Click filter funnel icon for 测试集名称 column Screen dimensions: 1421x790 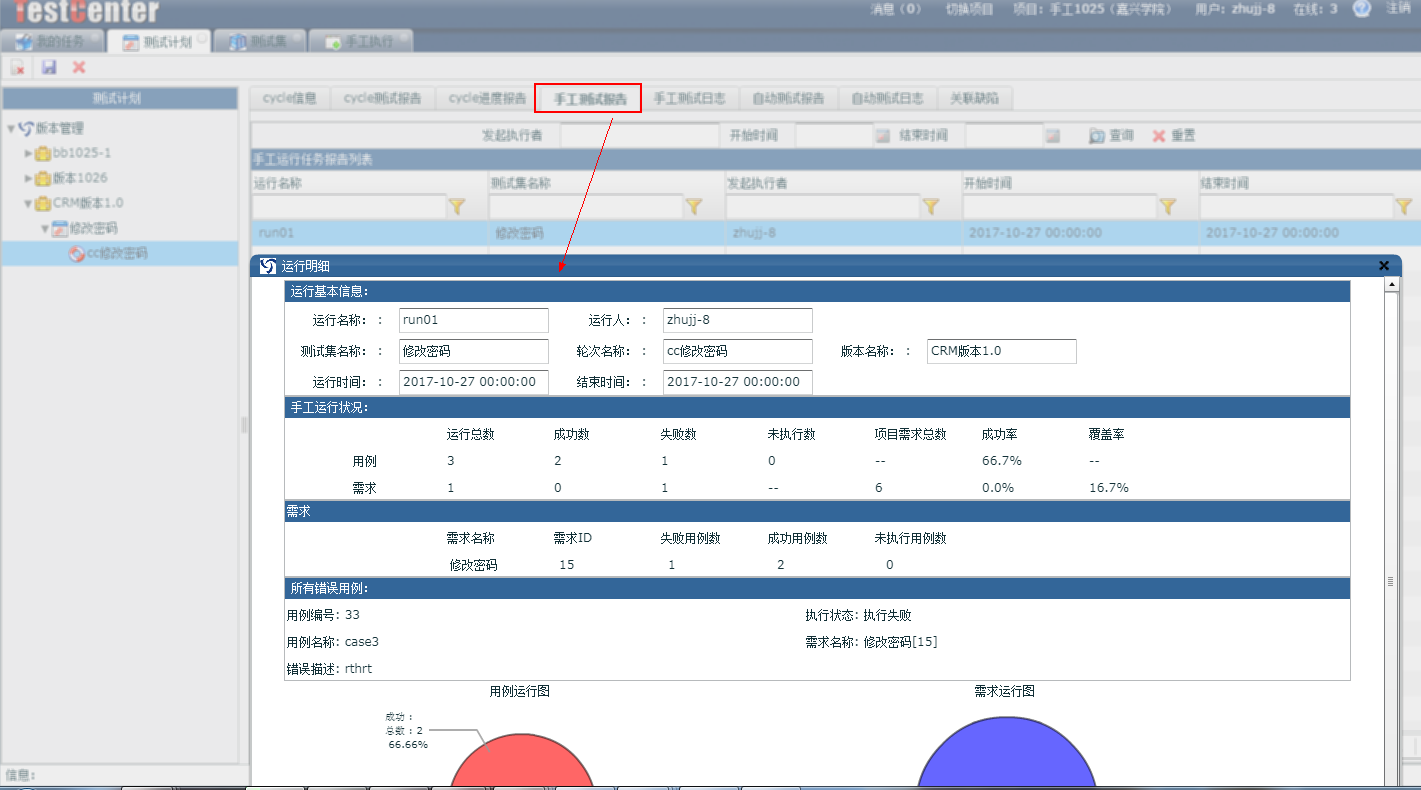click(694, 207)
